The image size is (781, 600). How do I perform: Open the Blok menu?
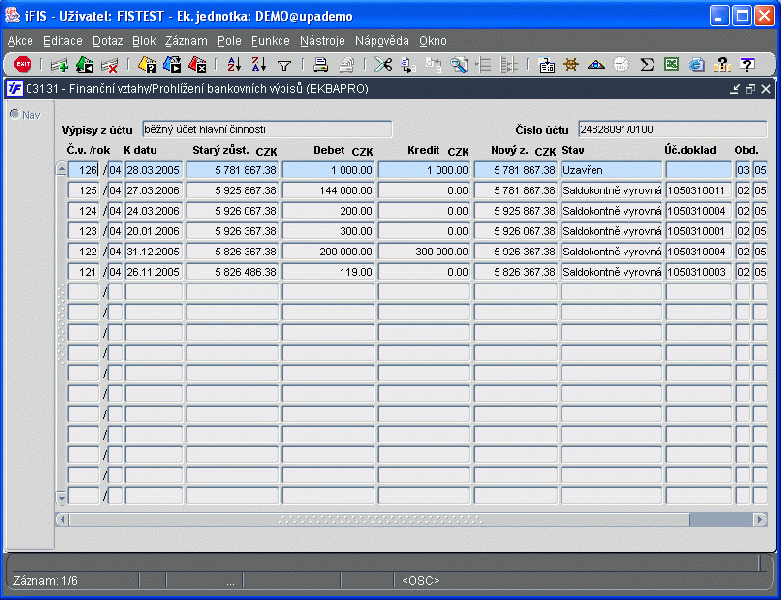tap(144, 41)
